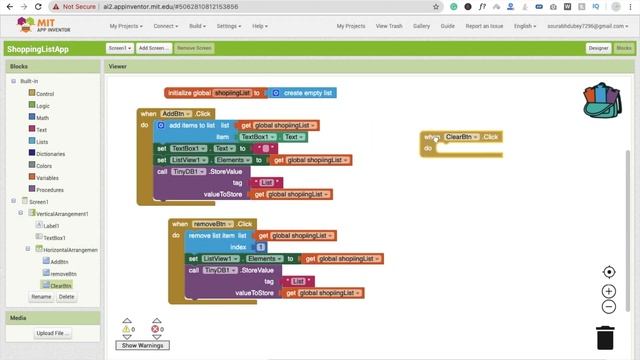This screenshot has height=360, width=640.
Task: Go to next warning with down arrow
Action: tap(127, 337)
